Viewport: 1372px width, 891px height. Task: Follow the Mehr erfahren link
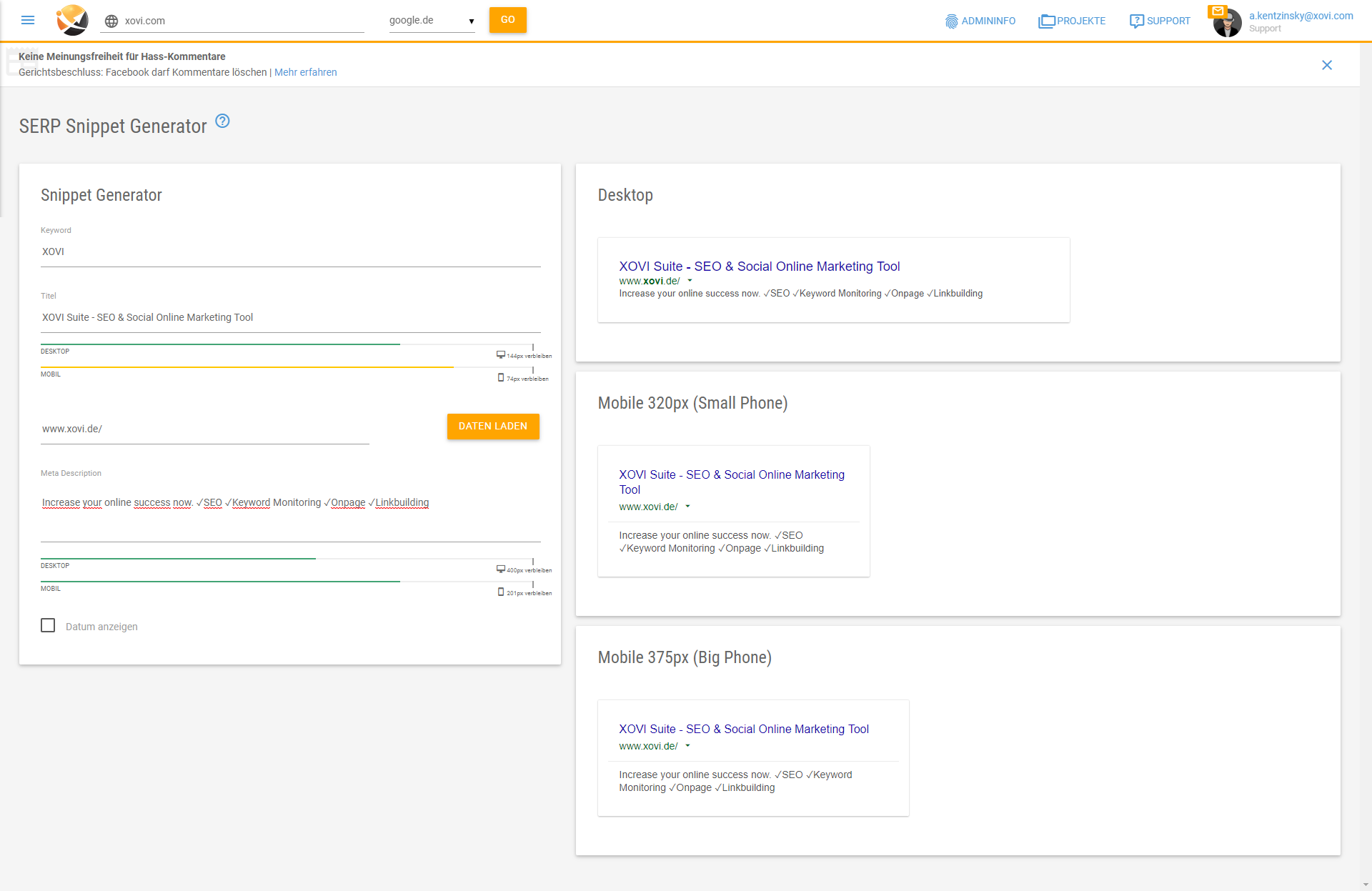pyautogui.click(x=306, y=72)
